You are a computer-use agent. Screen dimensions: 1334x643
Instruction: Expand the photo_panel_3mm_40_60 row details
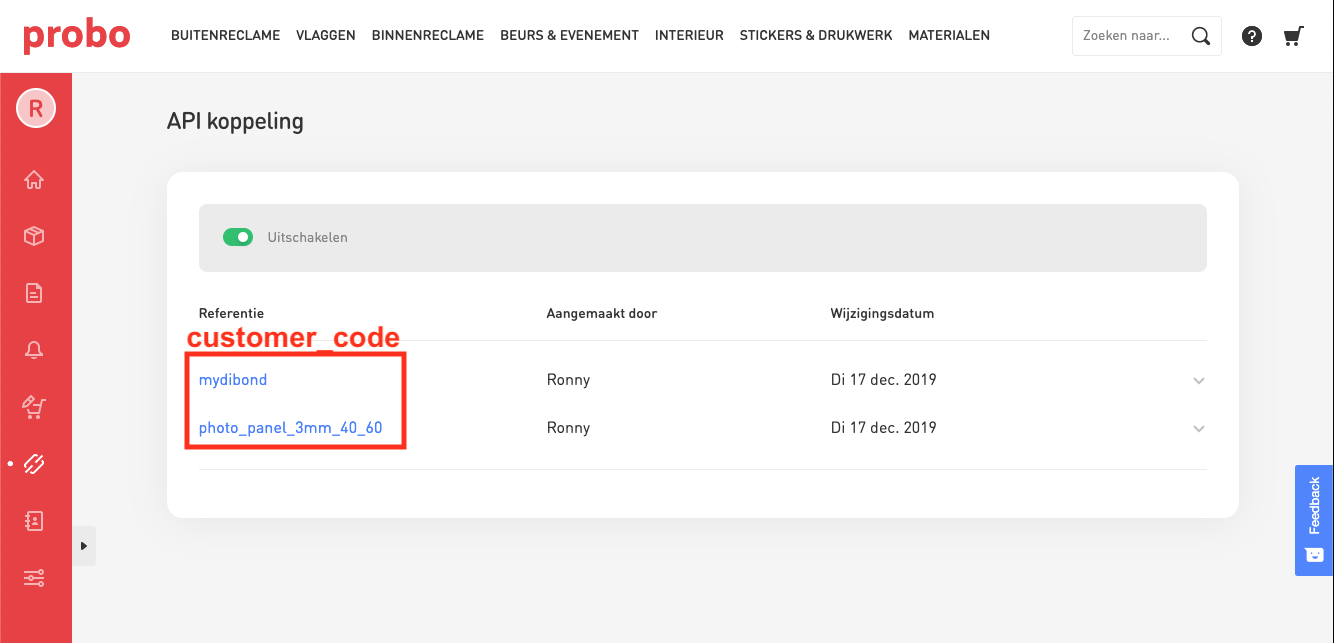(x=1198, y=428)
